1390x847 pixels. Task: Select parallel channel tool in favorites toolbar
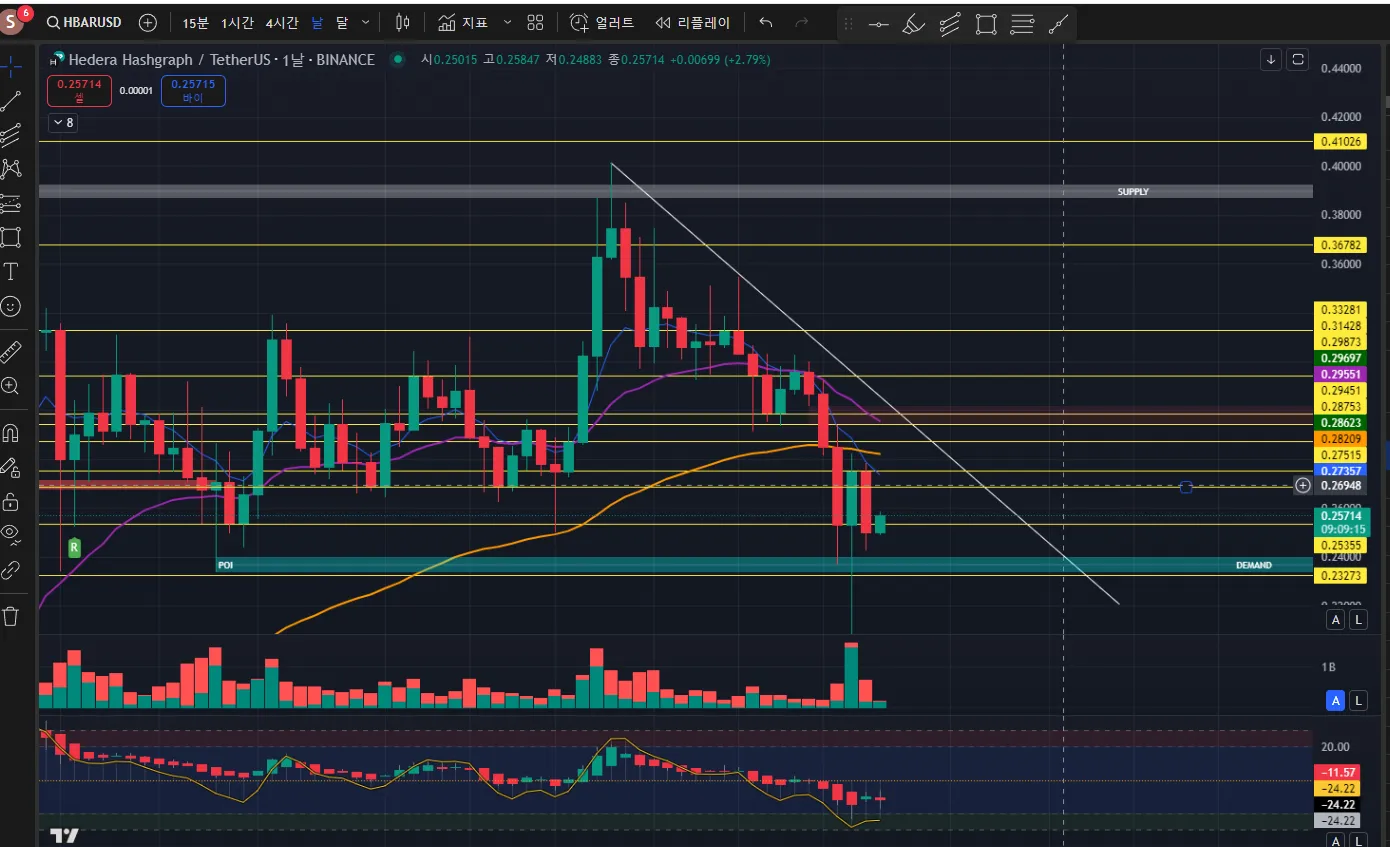point(950,24)
